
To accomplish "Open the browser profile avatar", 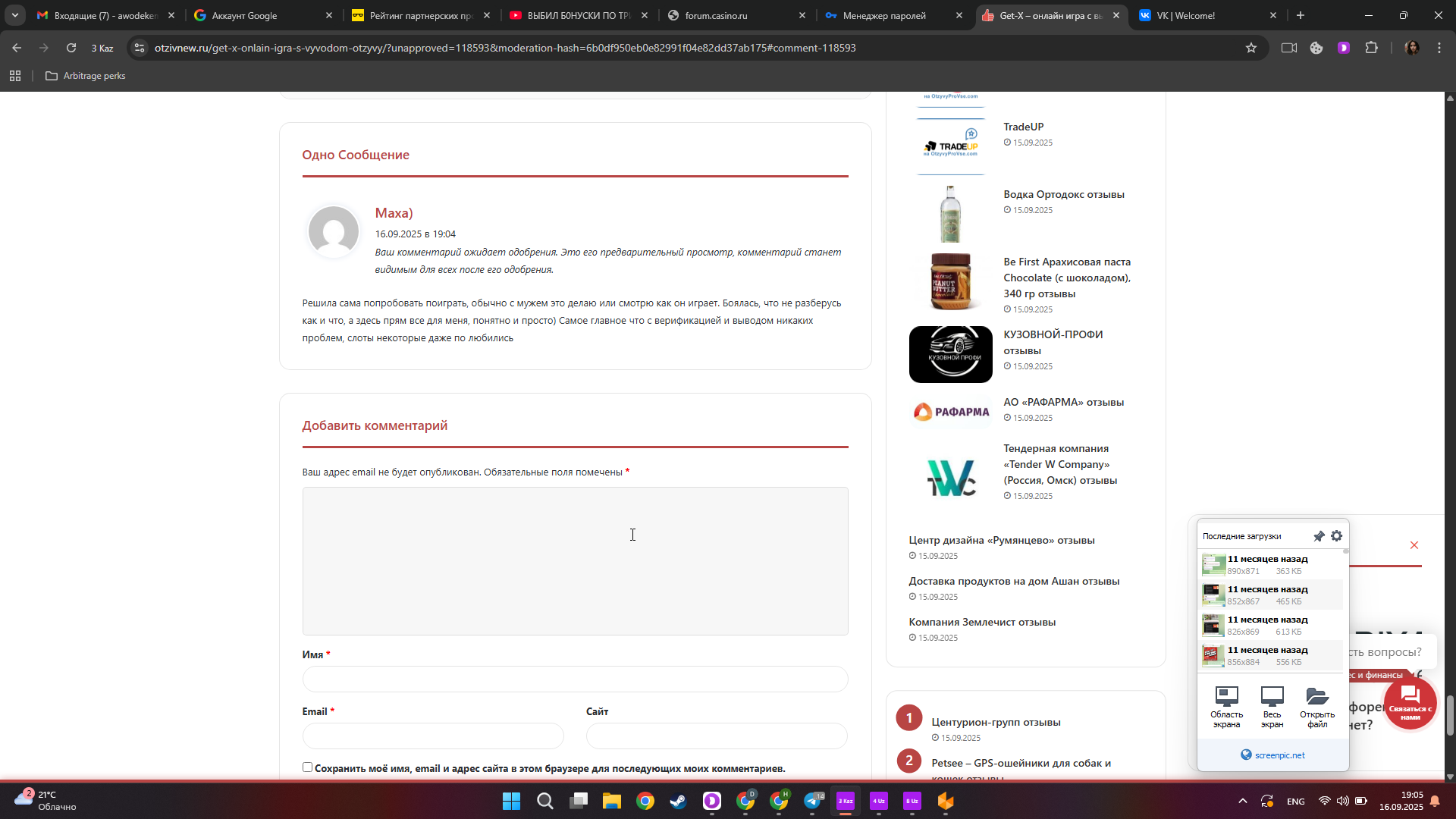I will 1412,48.
